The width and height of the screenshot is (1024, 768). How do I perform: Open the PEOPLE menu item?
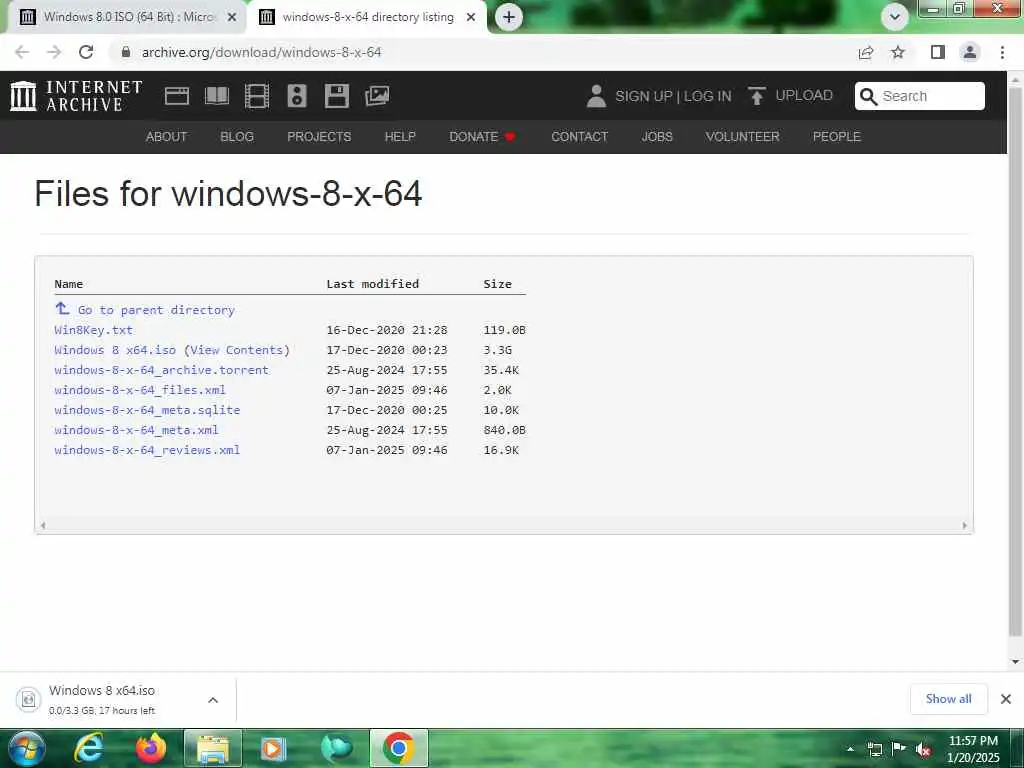[x=837, y=136]
